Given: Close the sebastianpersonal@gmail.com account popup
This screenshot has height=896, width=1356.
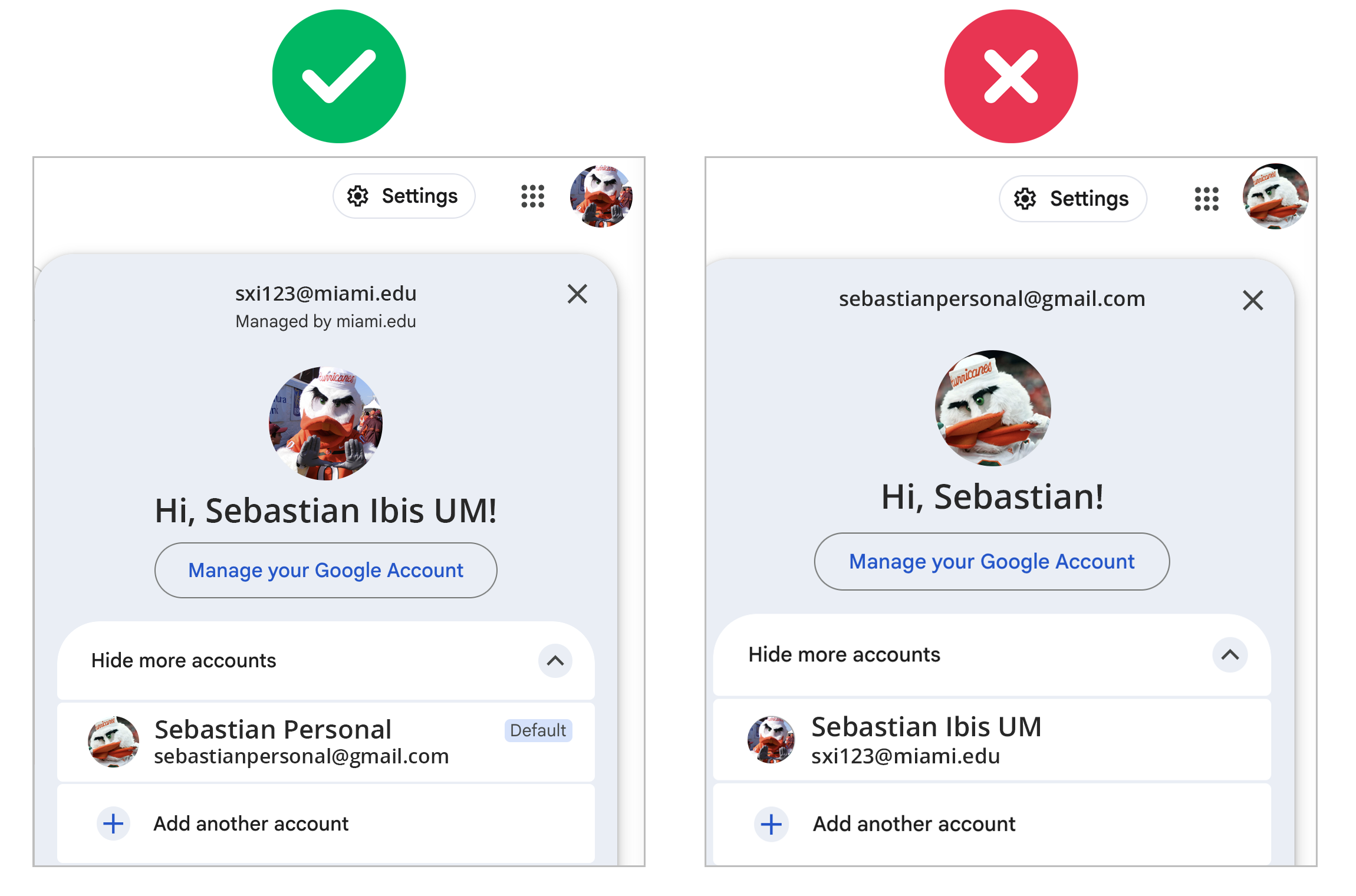Looking at the screenshot, I should 1252,300.
